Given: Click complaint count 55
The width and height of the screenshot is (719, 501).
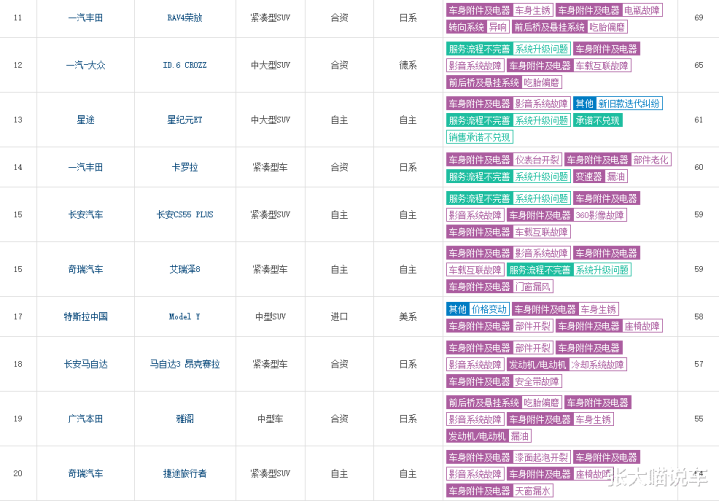Looking at the screenshot, I should pyautogui.click(x=698, y=418).
